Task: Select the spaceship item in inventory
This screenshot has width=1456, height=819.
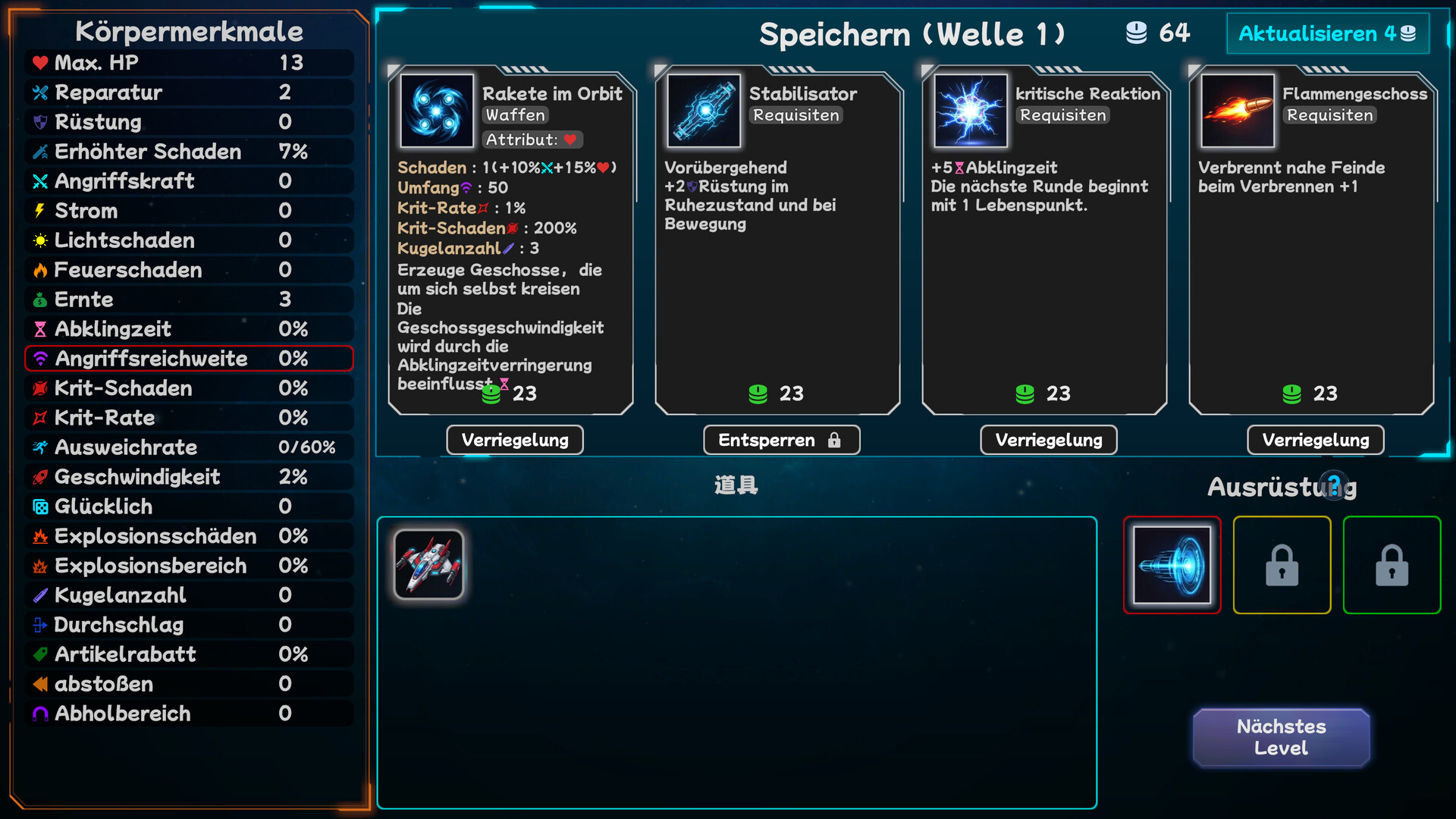Action: click(428, 564)
